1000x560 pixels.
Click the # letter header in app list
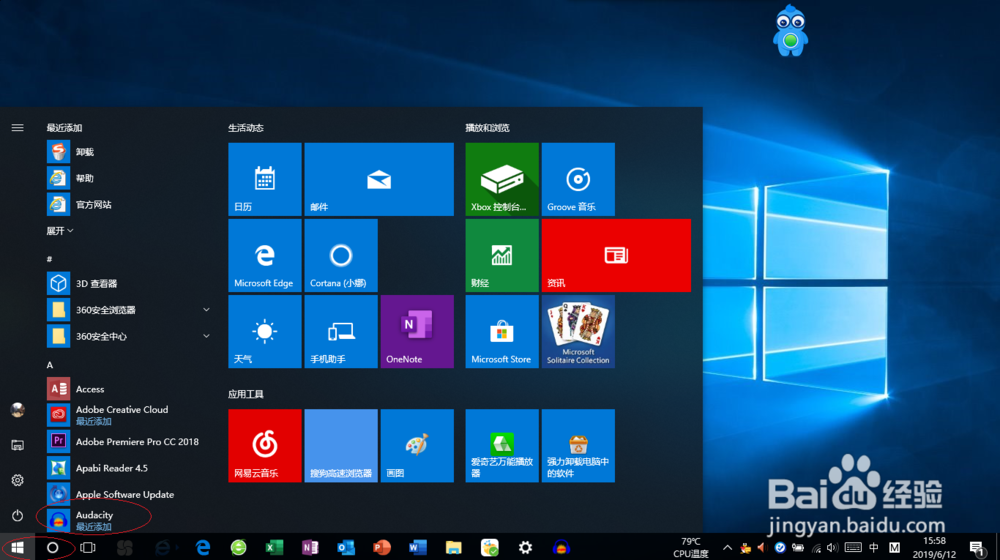pyautogui.click(x=49, y=259)
